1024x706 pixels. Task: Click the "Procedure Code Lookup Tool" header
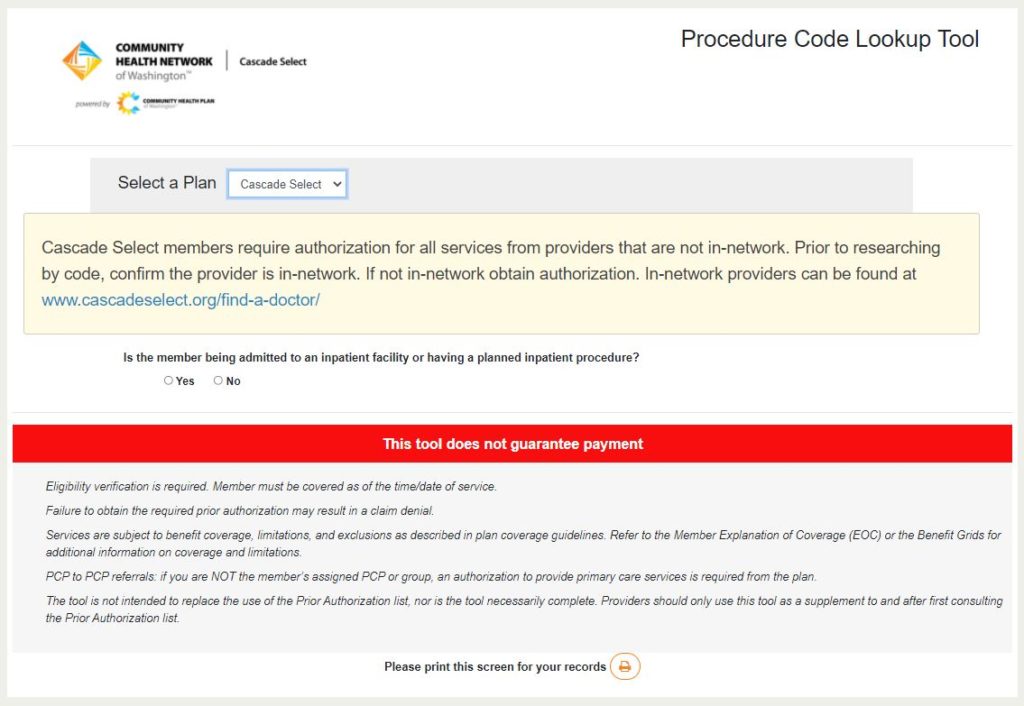[x=829, y=39]
